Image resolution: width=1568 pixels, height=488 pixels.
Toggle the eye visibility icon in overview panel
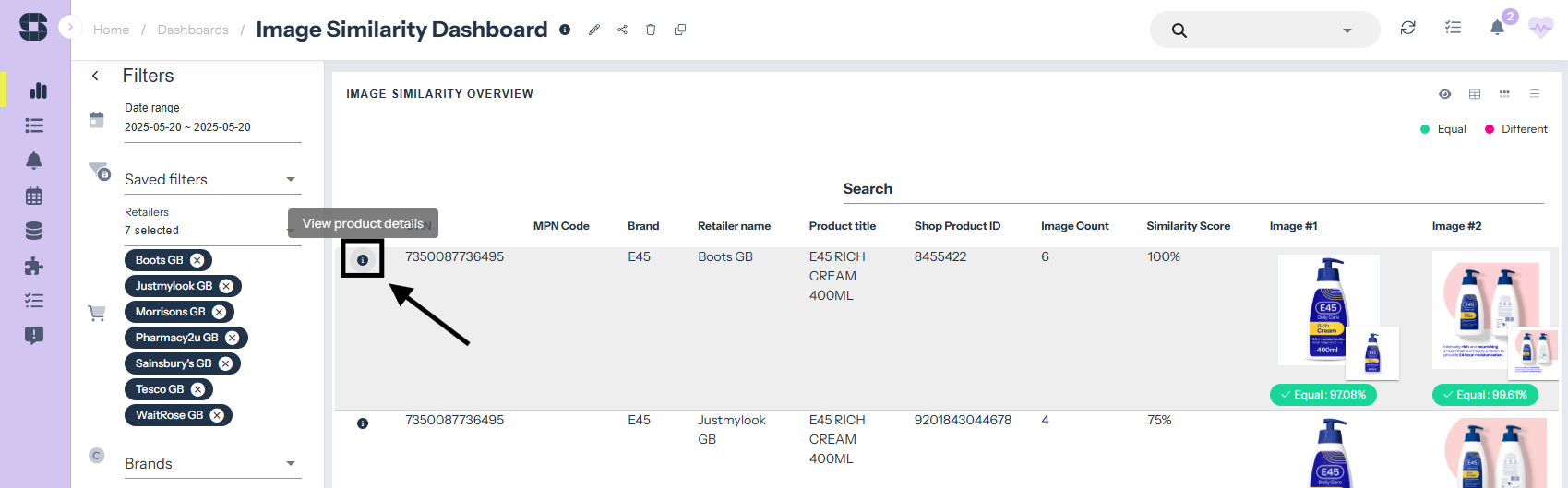click(x=1445, y=94)
